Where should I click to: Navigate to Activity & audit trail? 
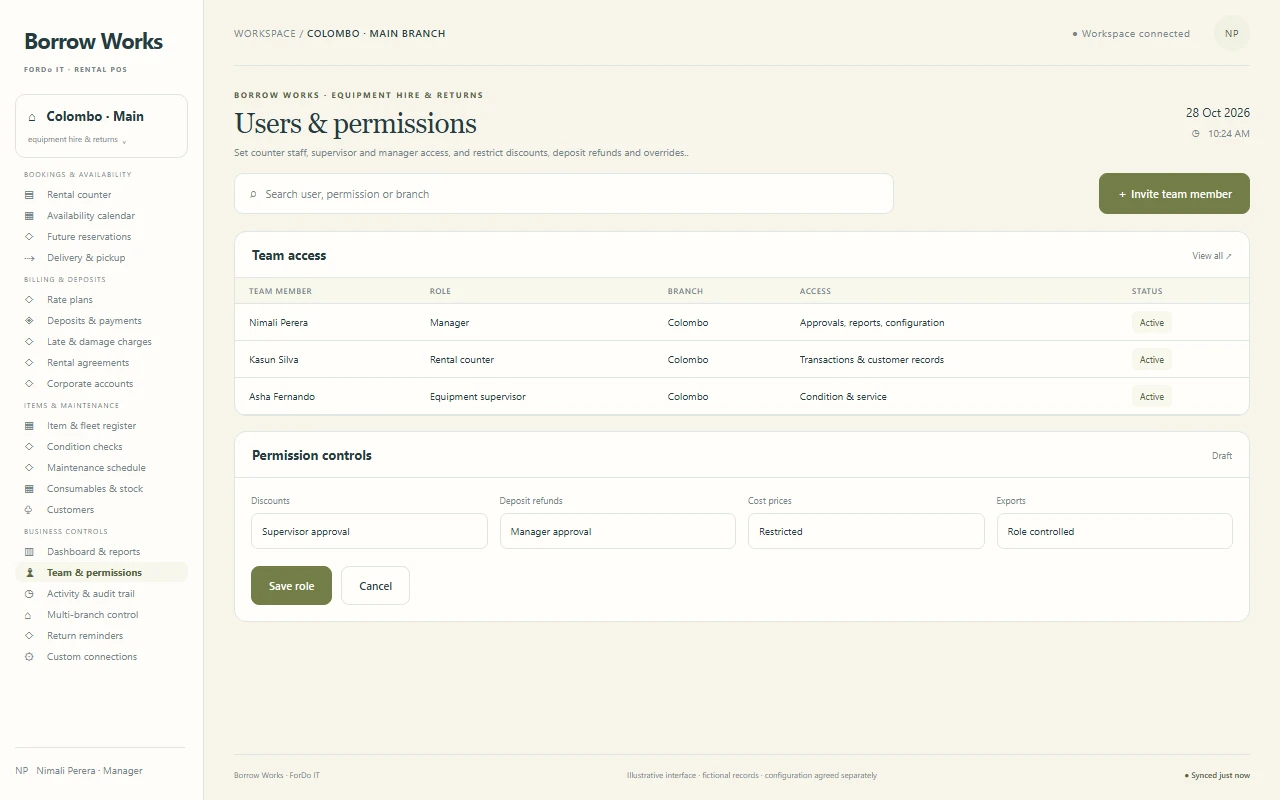pyautogui.click(x=101, y=594)
